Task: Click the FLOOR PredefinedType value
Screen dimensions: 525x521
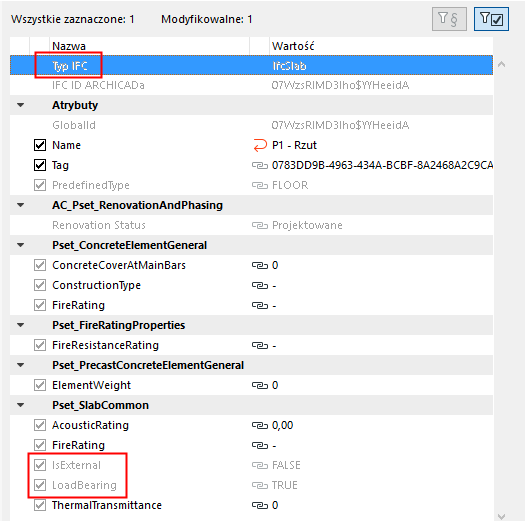Action: [x=290, y=185]
